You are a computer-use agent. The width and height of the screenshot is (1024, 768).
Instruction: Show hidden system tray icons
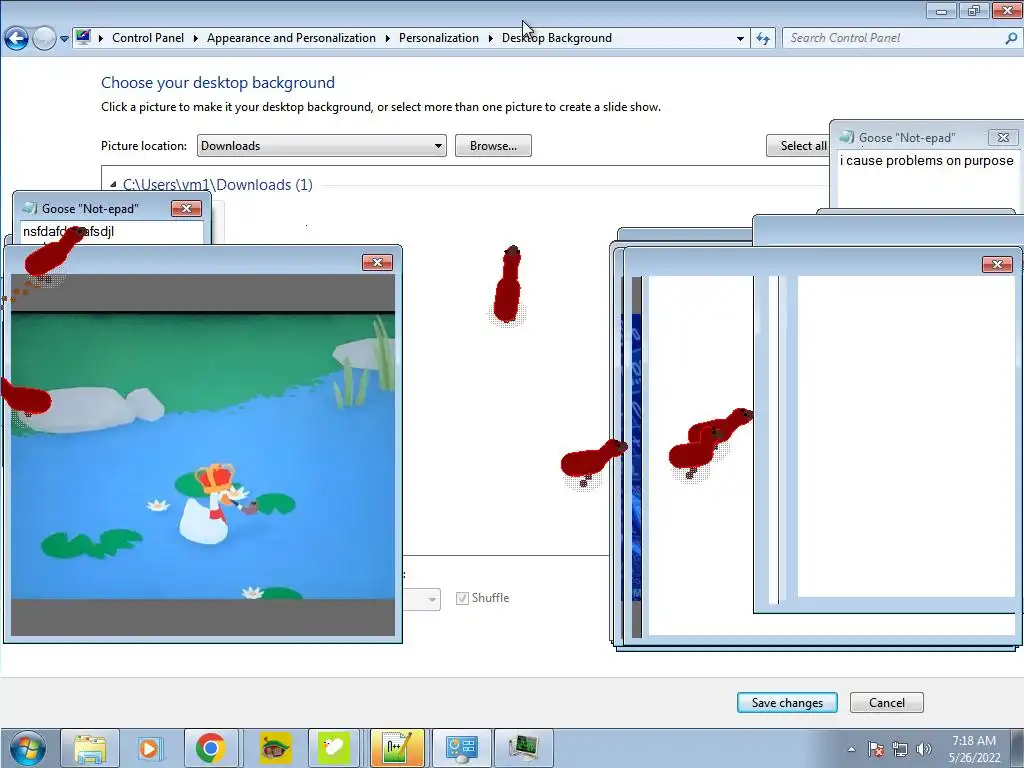(x=851, y=749)
